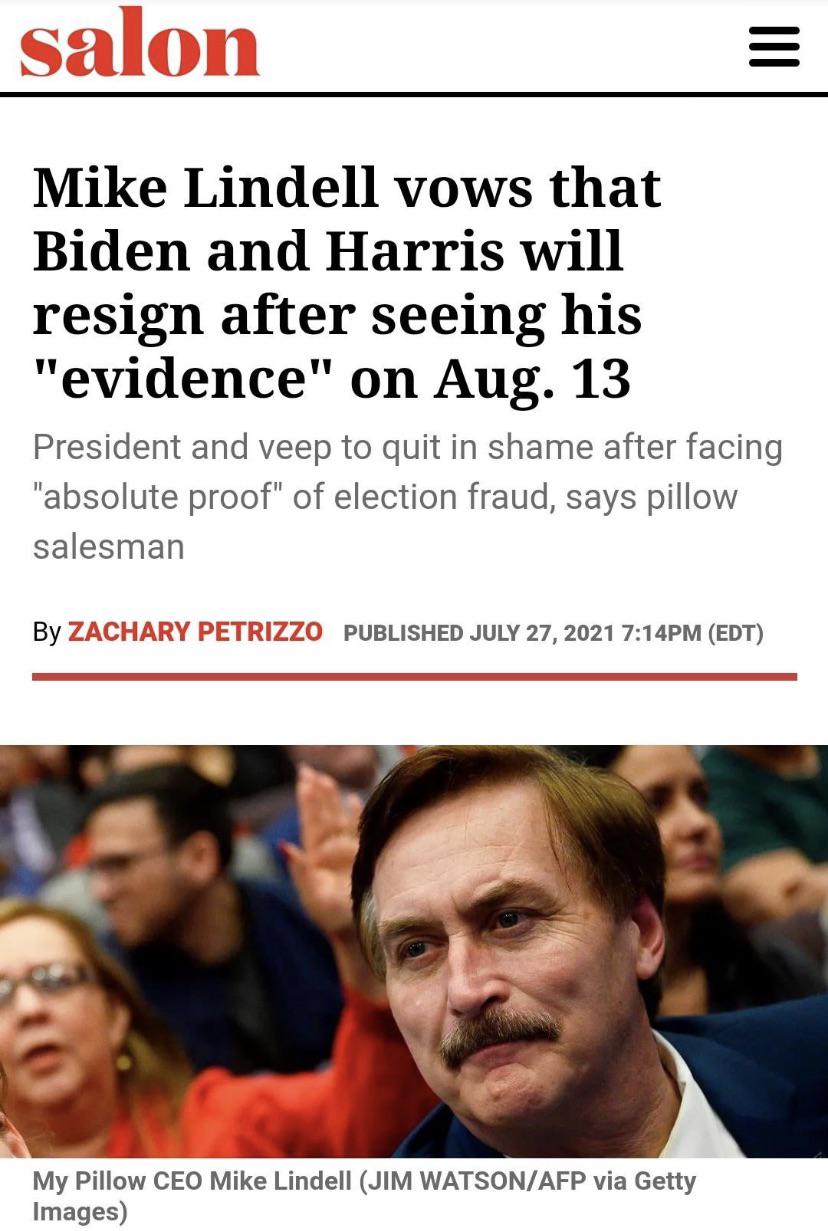Select the Mike Lindell article headline
This screenshot has height=1231, width=828.
click(347, 282)
